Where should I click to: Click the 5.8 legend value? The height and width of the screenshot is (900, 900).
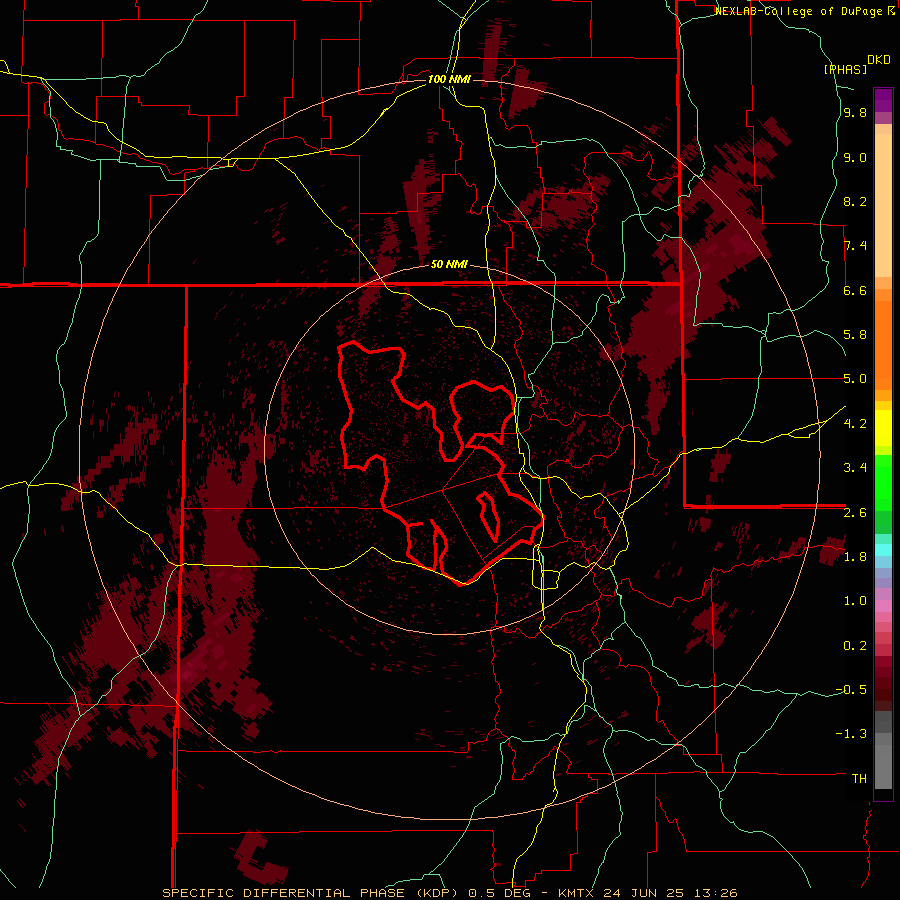tap(855, 335)
